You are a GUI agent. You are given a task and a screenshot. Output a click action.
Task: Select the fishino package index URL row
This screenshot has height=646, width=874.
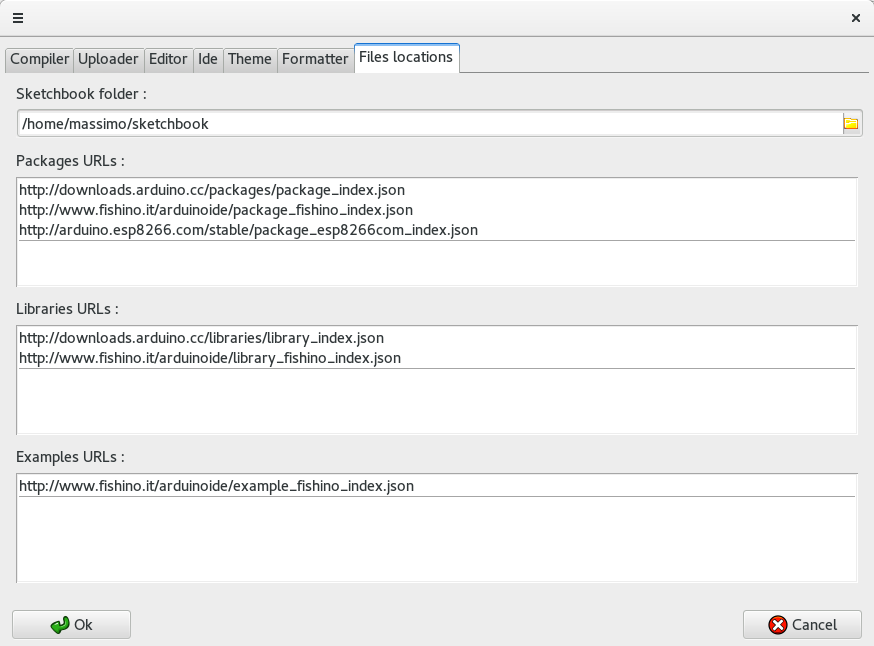click(x=216, y=210)
